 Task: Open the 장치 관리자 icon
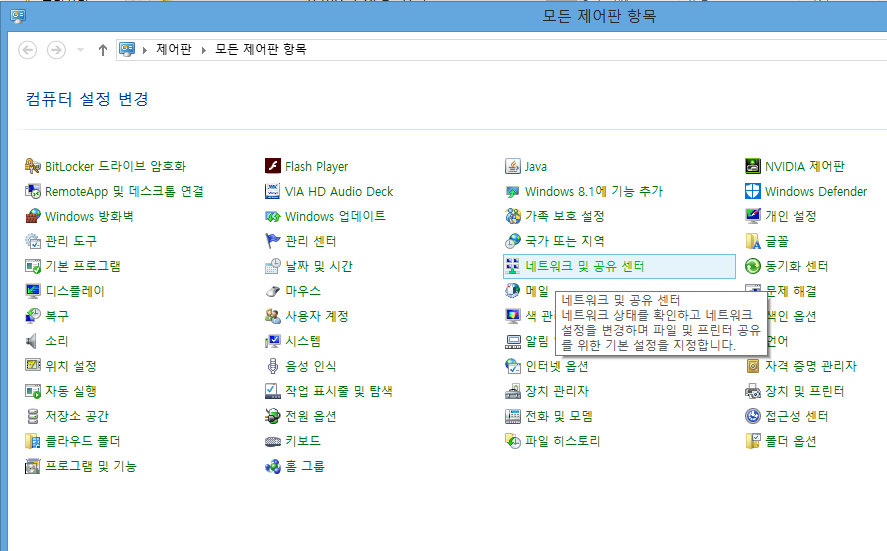click(513, 391)
